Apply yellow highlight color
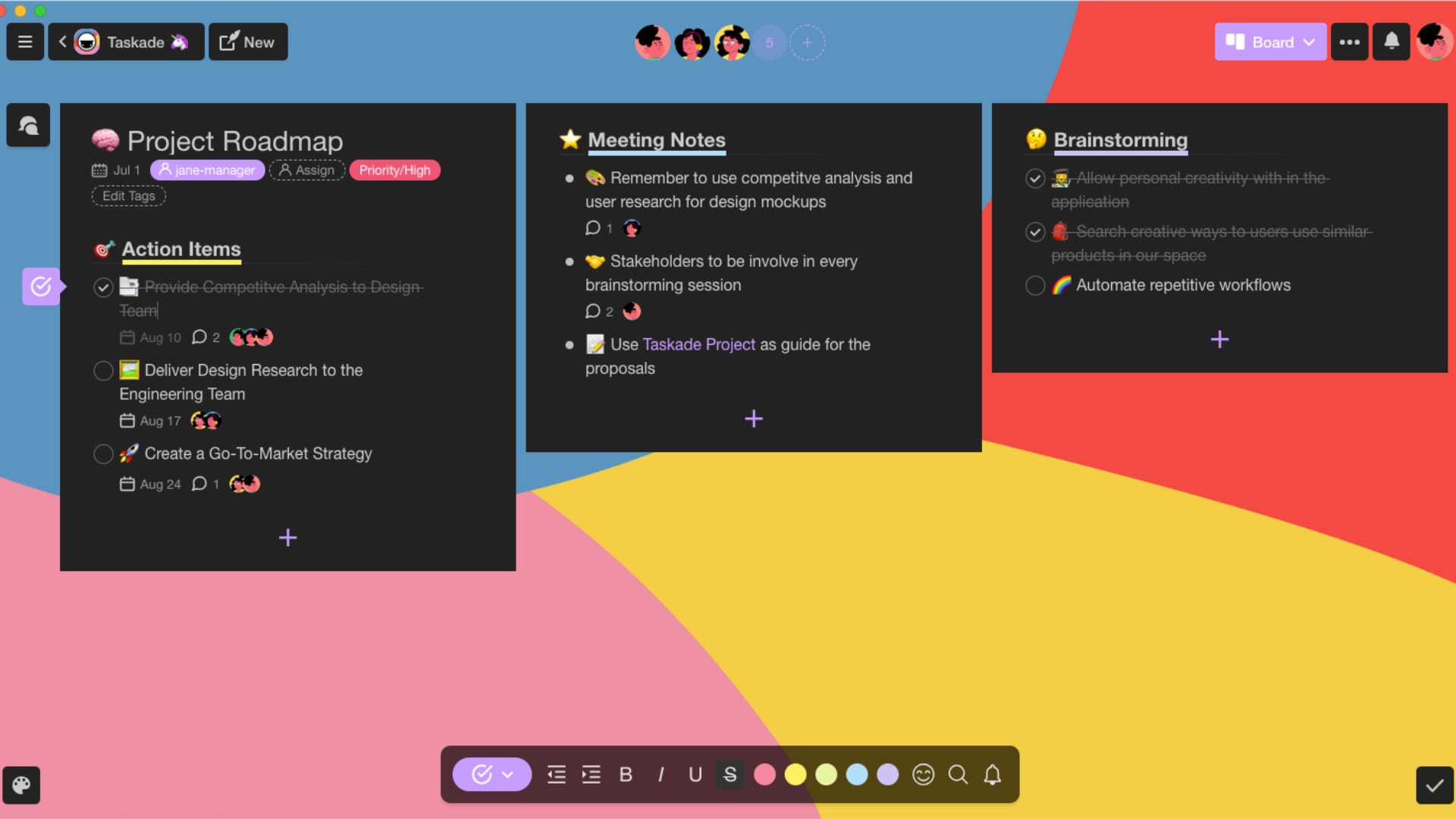 [x=795, y=774]
